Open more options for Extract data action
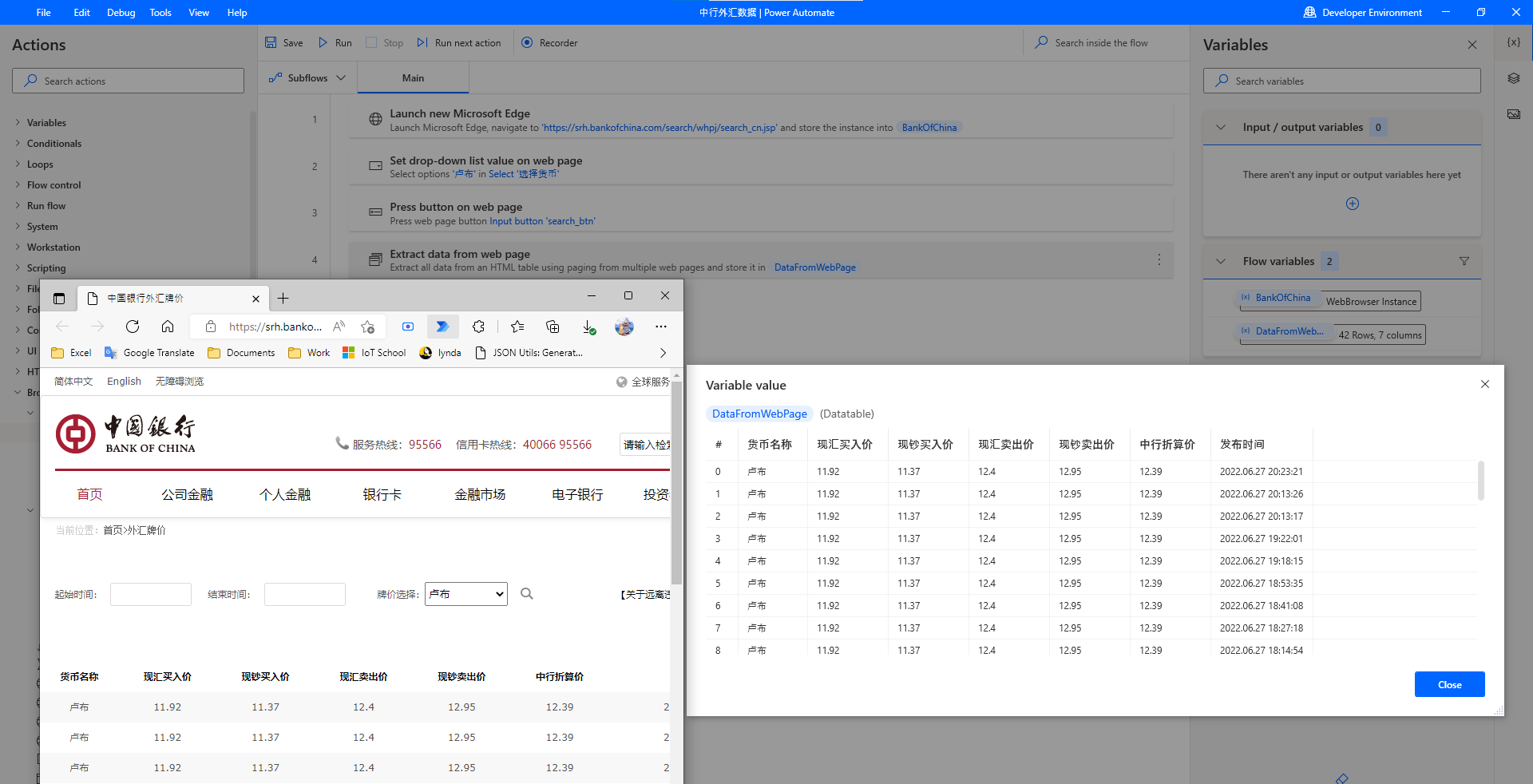The height and width of the screenshot is (784, 1533). [x=1159, y=260]
